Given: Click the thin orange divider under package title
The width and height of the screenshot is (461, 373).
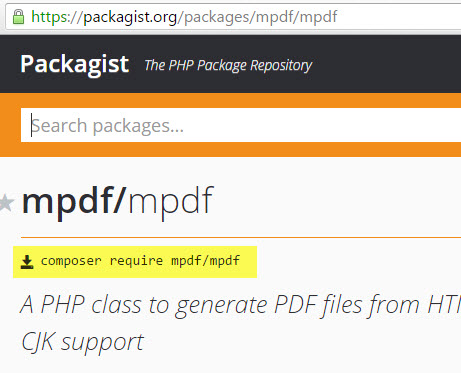Looking at the screenshot, I should click(x=241, y=237).
